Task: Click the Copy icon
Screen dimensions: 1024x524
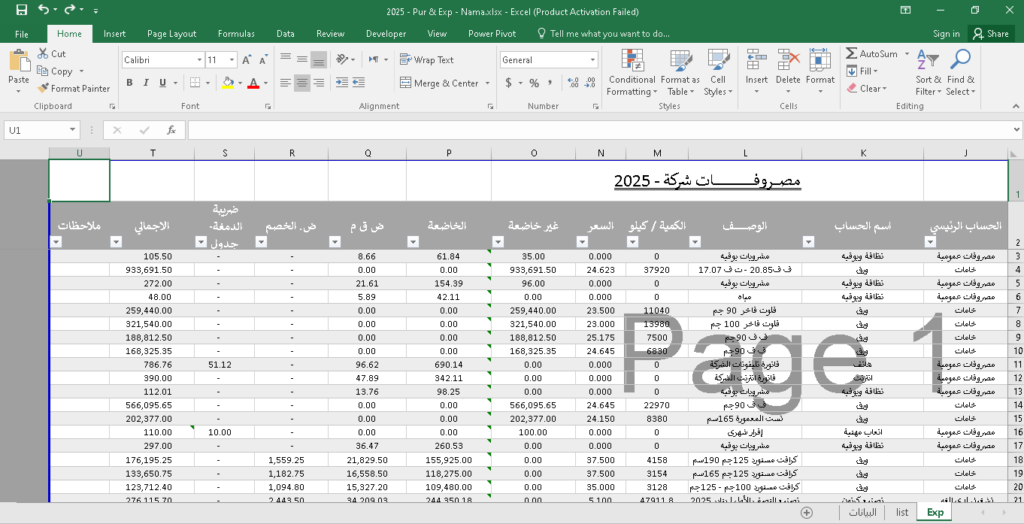Action: pyautogui.click(x=43, y=71)
